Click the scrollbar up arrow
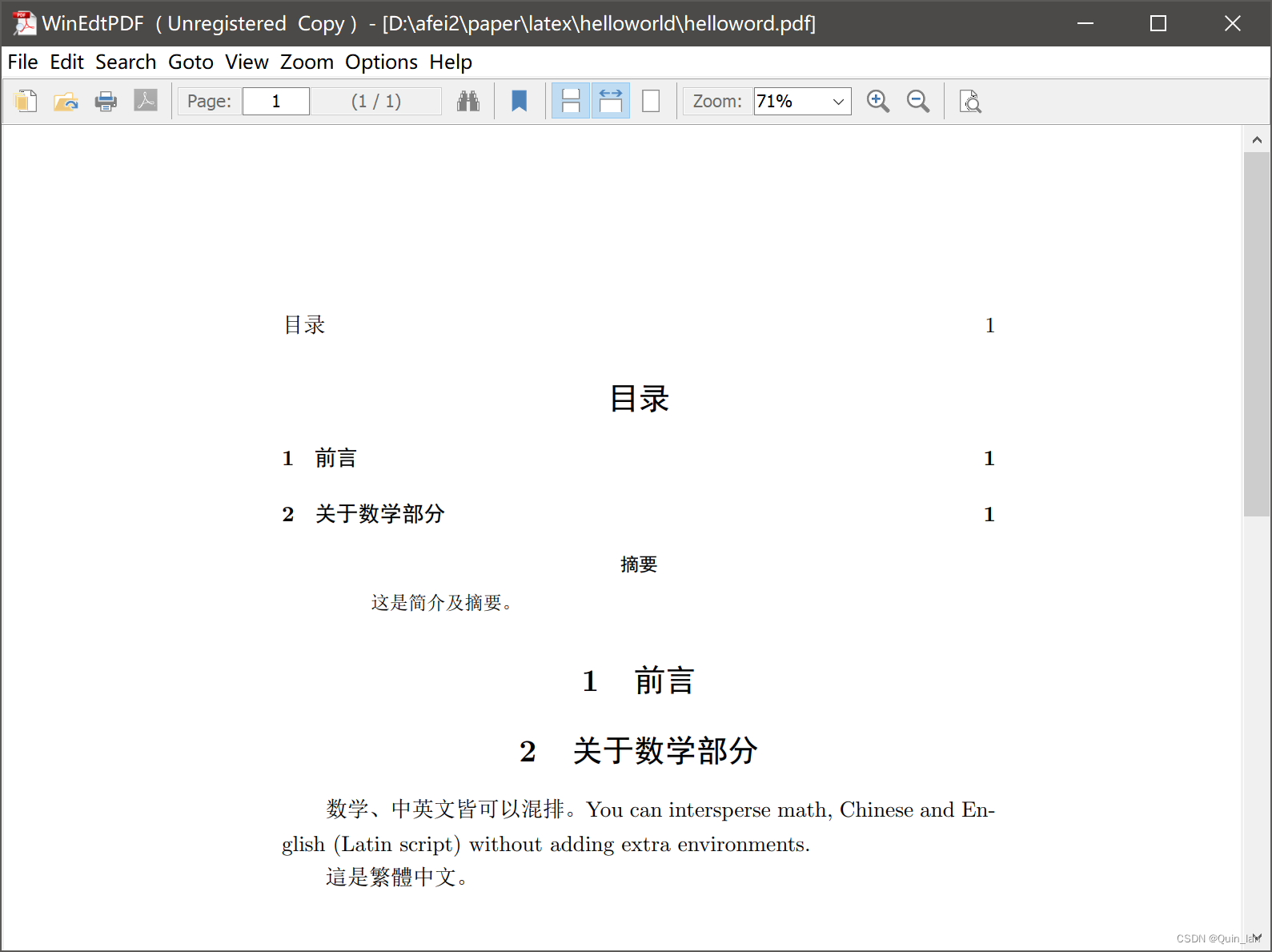The height and width of the screenshot is (952, 1272). click(x=1257, y=139)
